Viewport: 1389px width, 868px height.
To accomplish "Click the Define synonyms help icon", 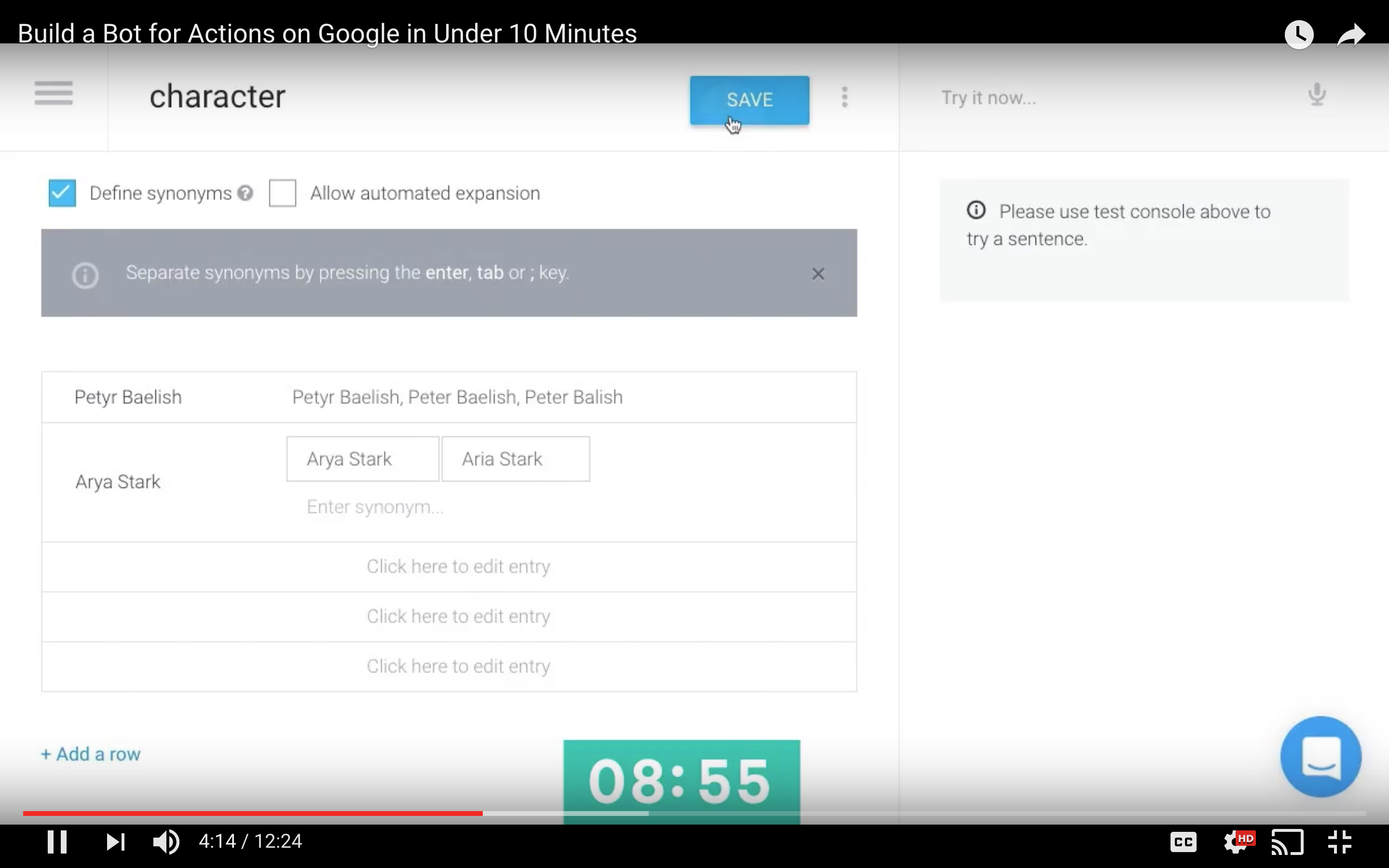I will click(245, 193).
